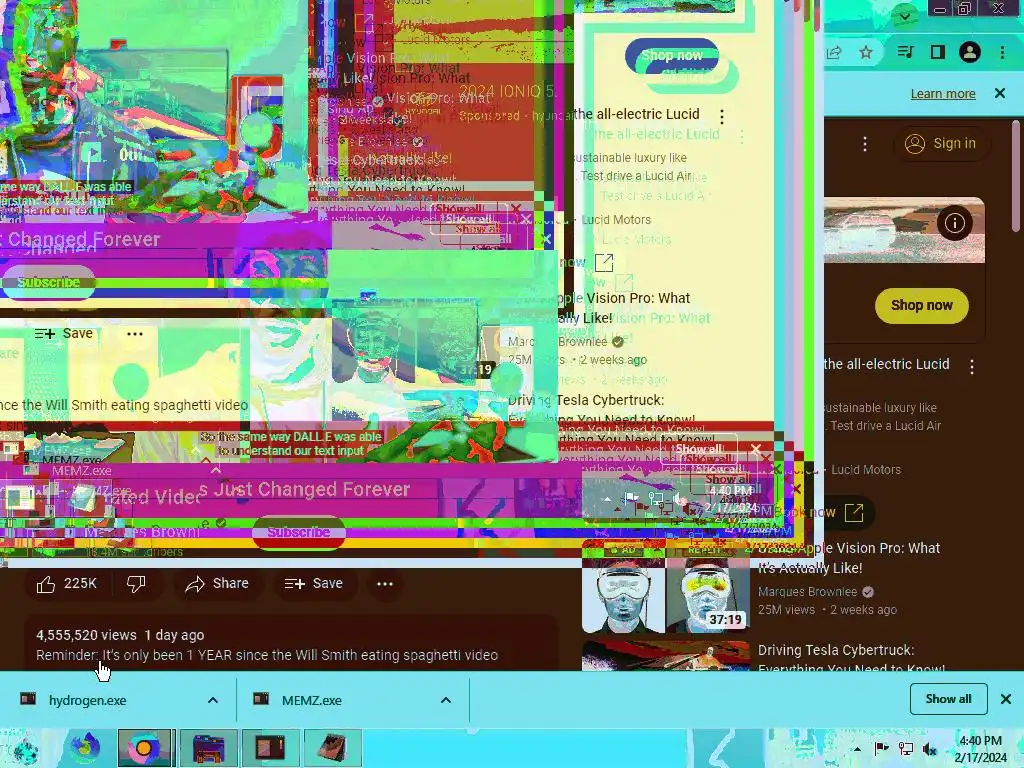This screenshot has height=768, width=1024.
Task: Expand options chevron for hydrogen.exe
Action: click(x=213, y=700)
